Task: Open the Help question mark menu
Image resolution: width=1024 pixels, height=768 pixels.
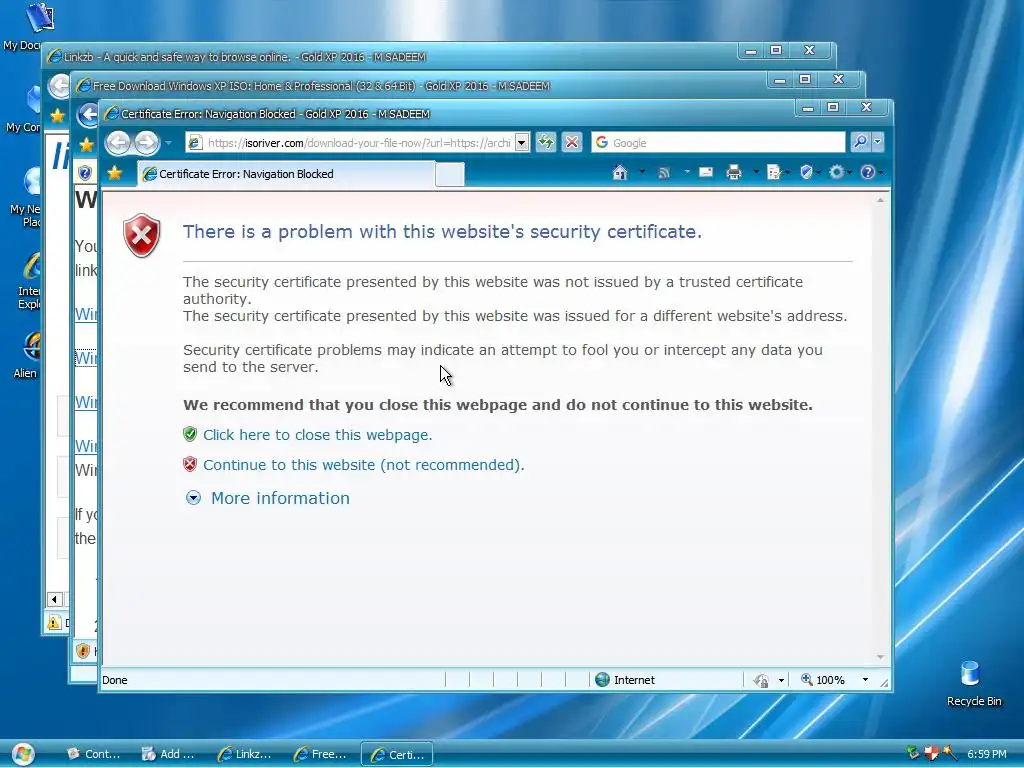Action: pos(870,172)
